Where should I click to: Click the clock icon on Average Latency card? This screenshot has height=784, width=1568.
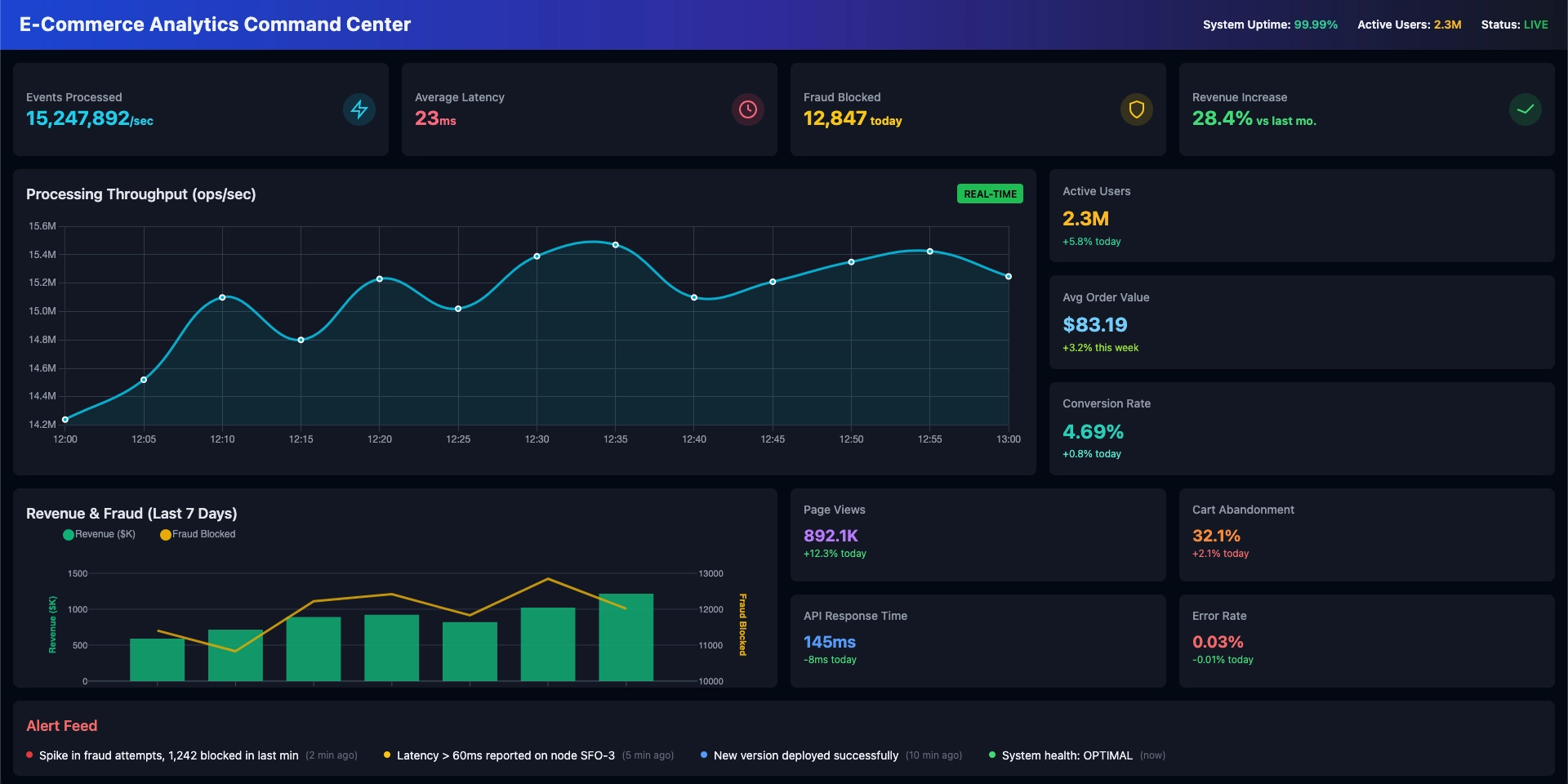748,109
